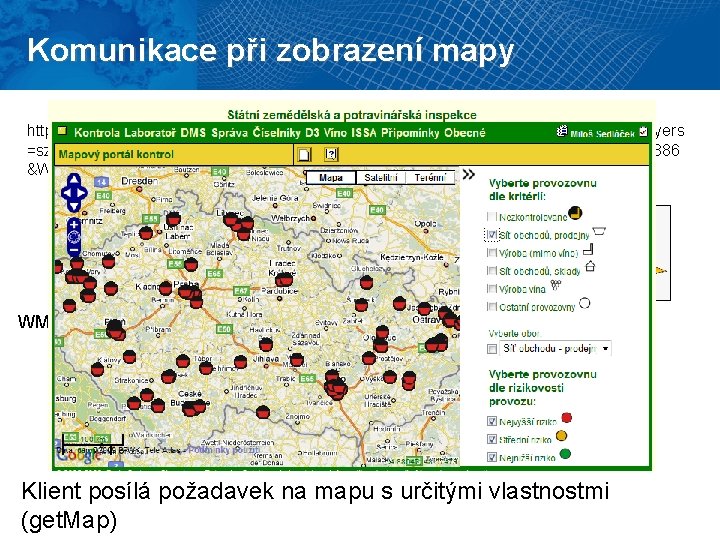Enable Výroba vína checkbox
This screenshot has height=540, width=720.
(492, 288)
